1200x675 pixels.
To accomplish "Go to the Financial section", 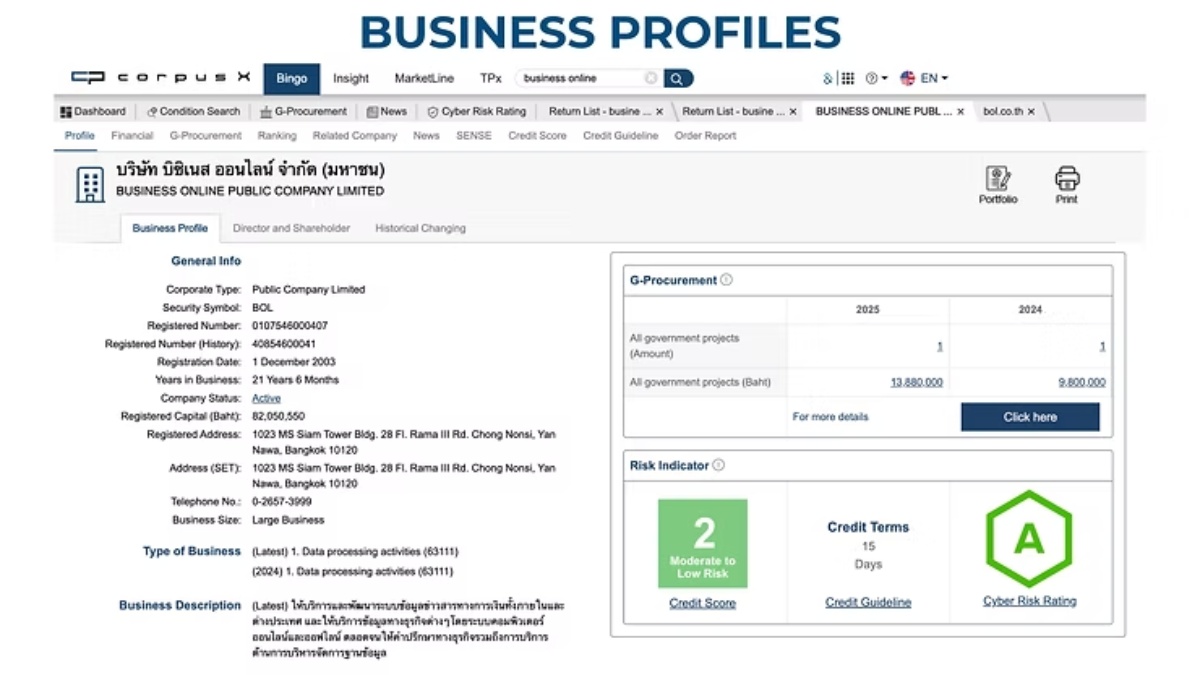I will (132, 136).
